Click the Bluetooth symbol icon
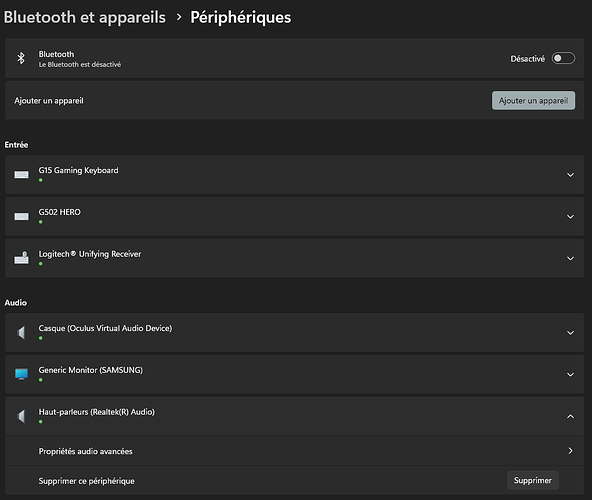 tap(21, 58)
